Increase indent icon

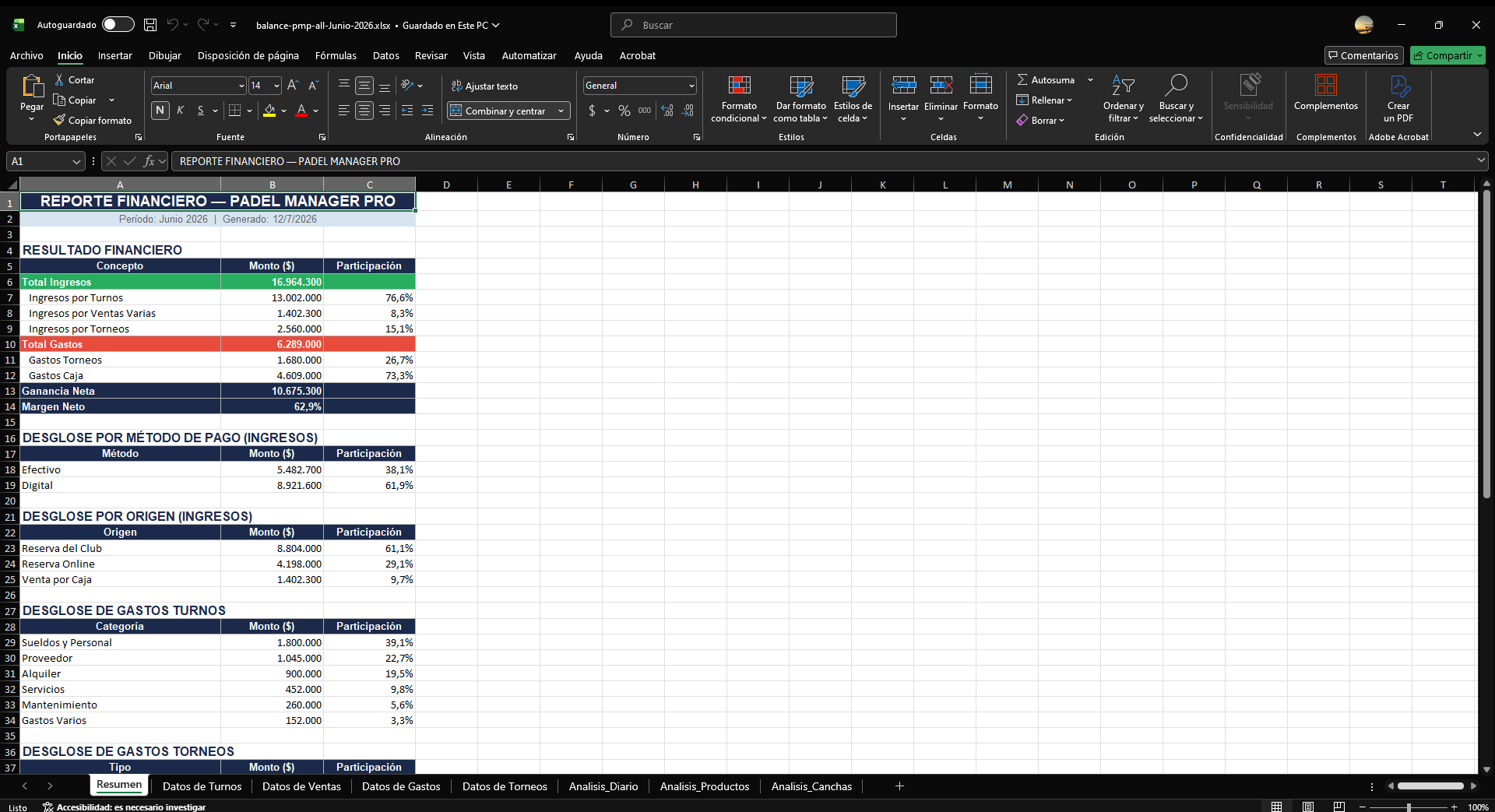click(x=427, y=111)
